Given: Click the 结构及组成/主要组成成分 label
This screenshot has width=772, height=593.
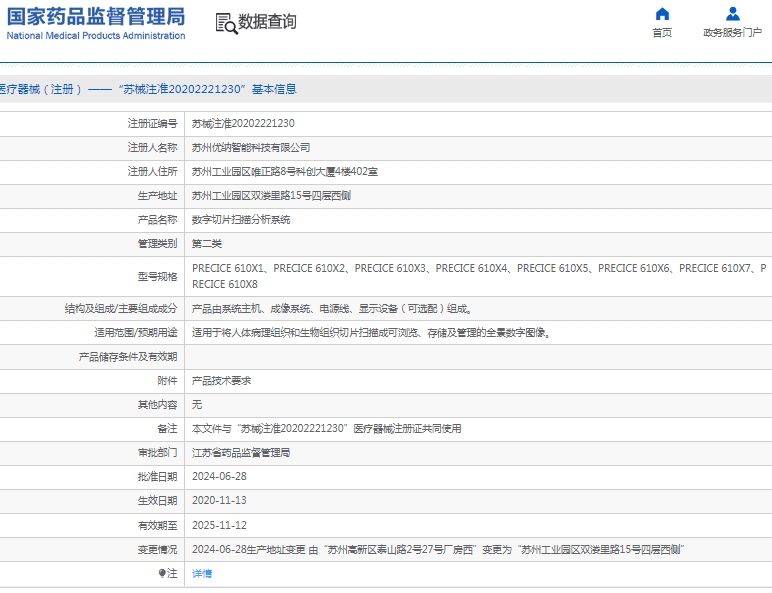Looking at the screenshot, I should (x=121, y=309).
